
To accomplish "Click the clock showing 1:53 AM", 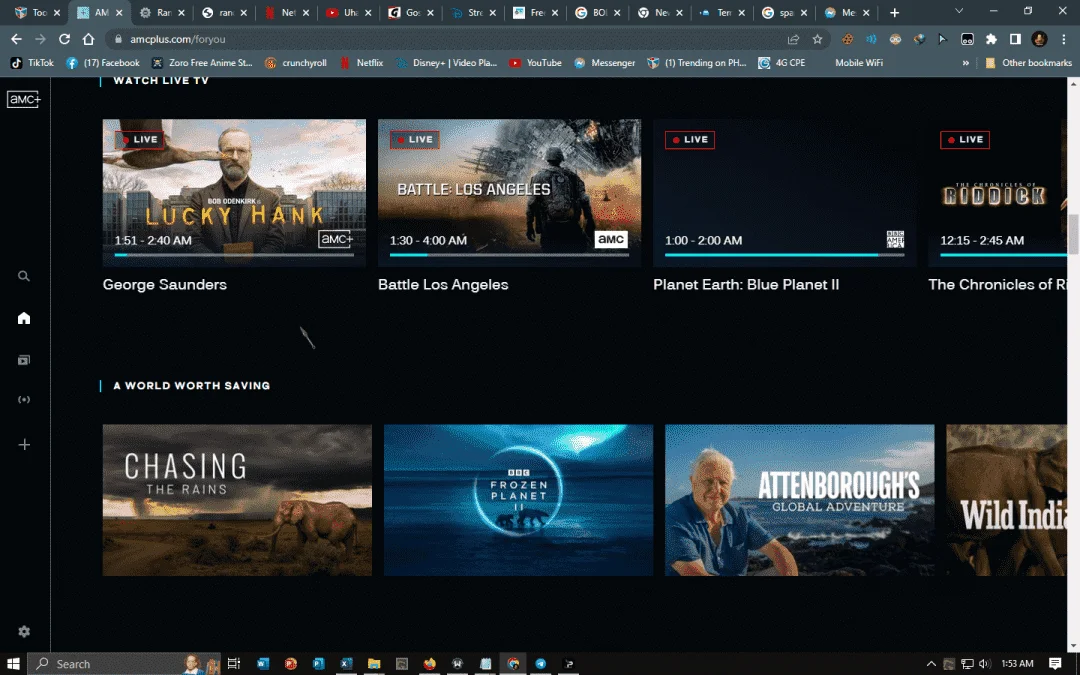I will click(x=1017, y=664).
